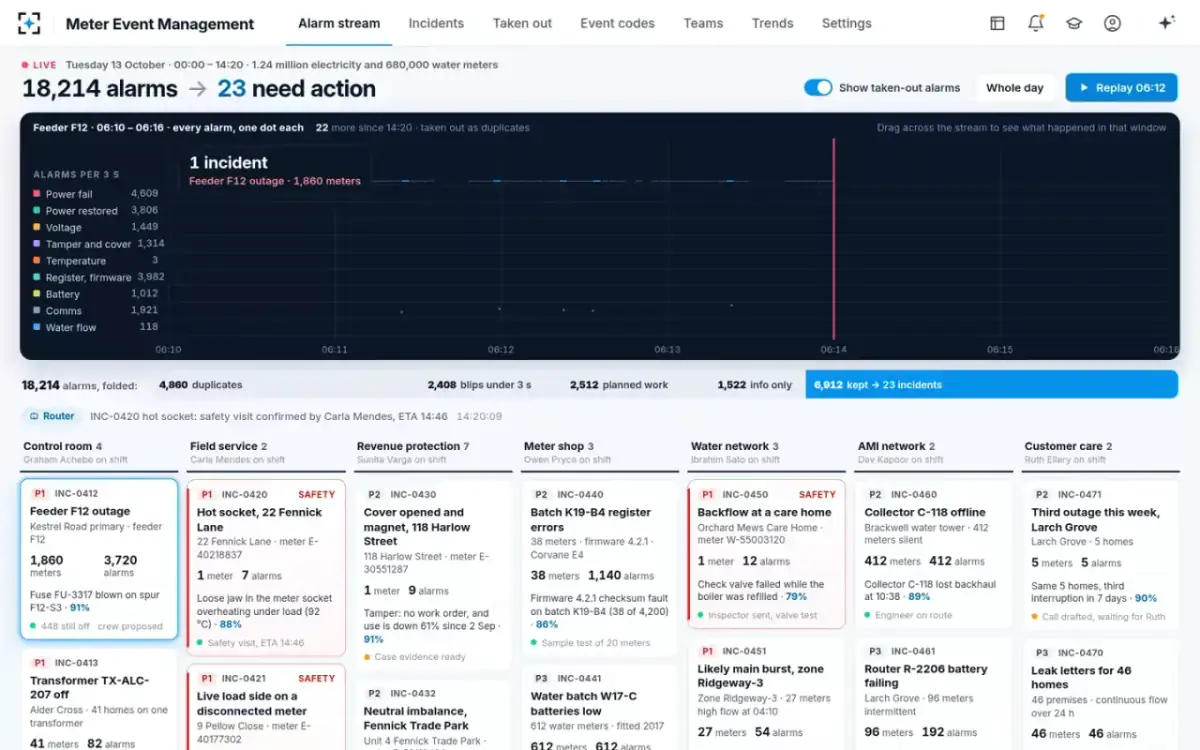Open INC-0413 Transformer TX-ALC-207 off card
The image size is (1200, 750).
(100, 700)
